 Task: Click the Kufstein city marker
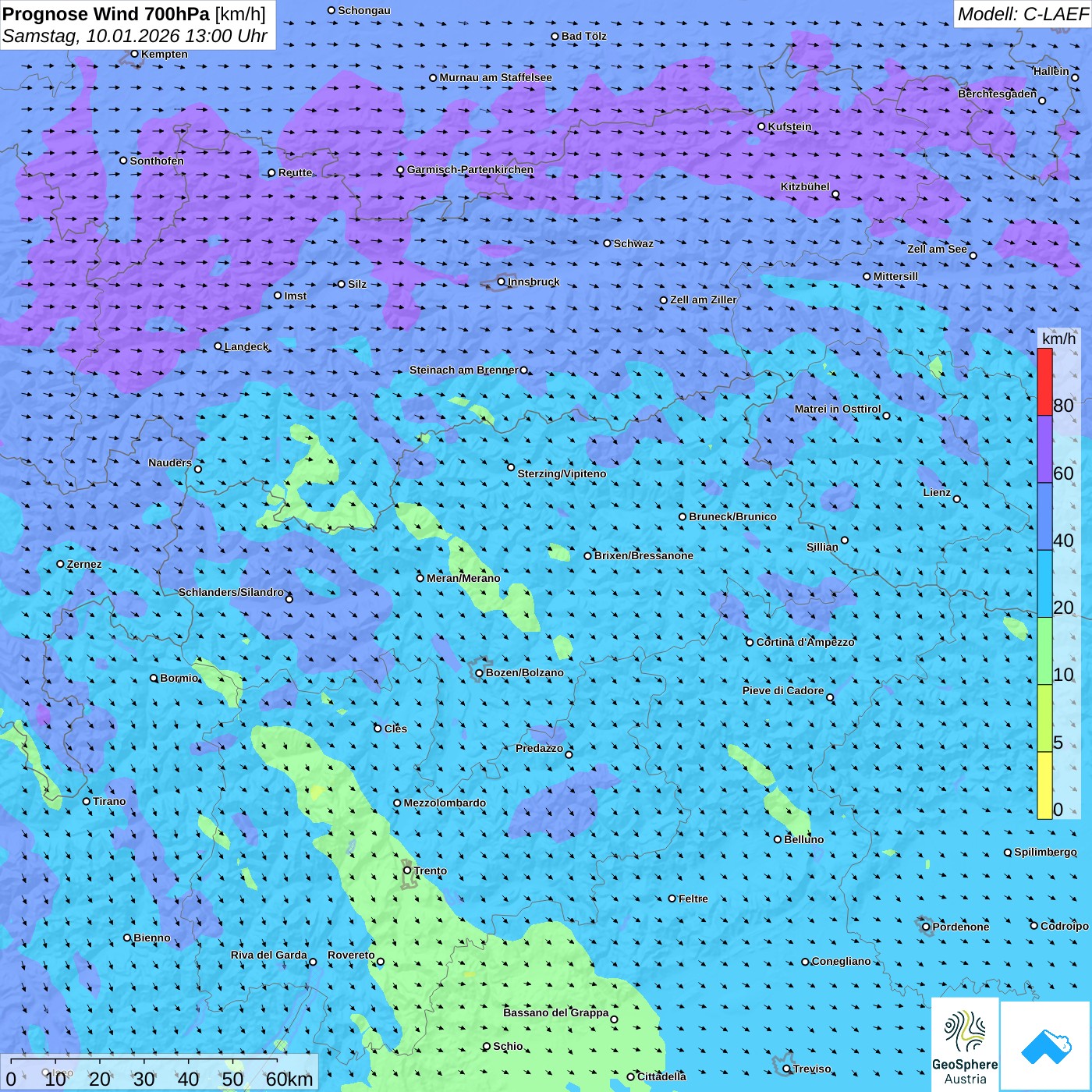[x=761, y=126]
